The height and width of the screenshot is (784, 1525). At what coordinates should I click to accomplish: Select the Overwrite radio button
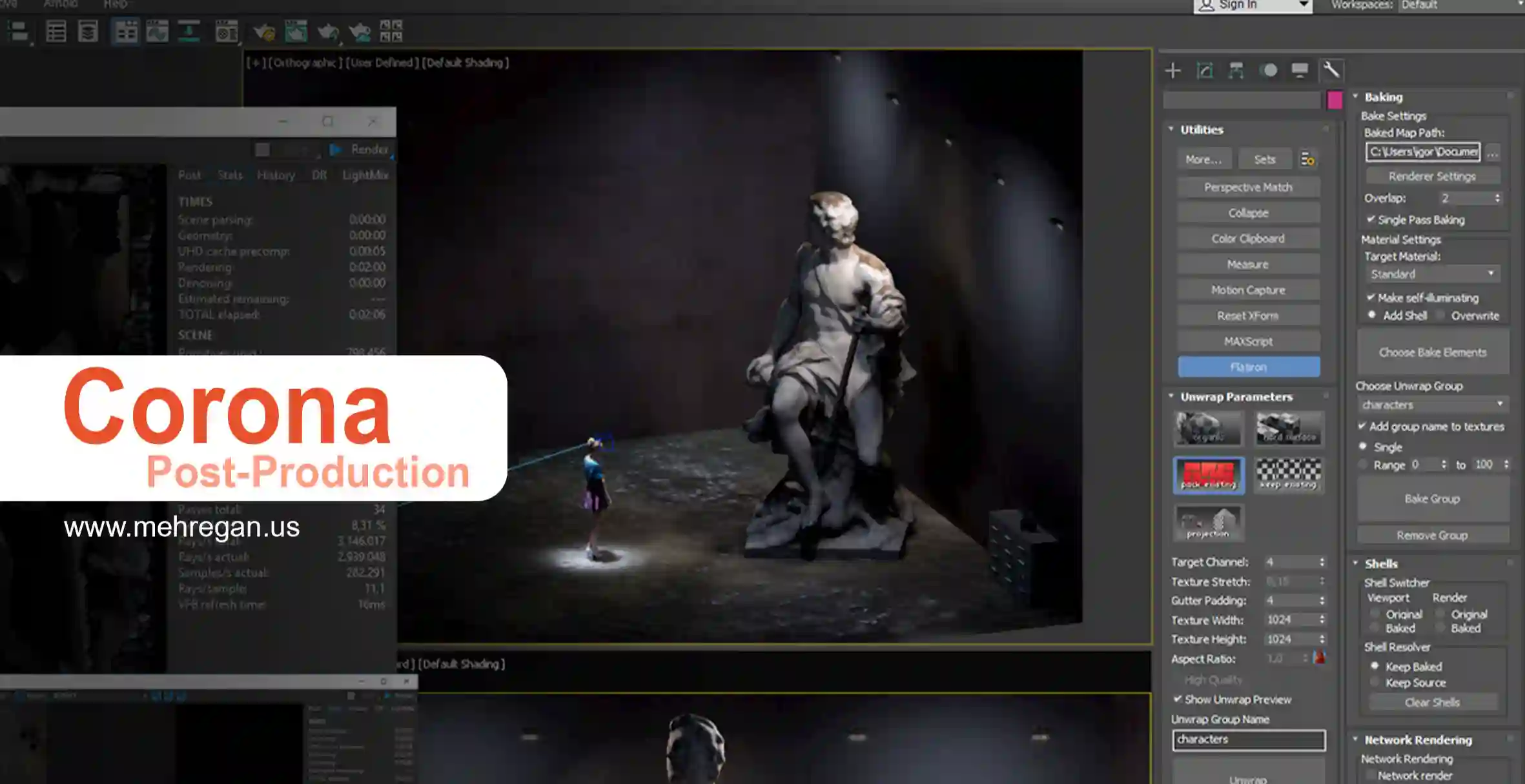[1440, 316]
